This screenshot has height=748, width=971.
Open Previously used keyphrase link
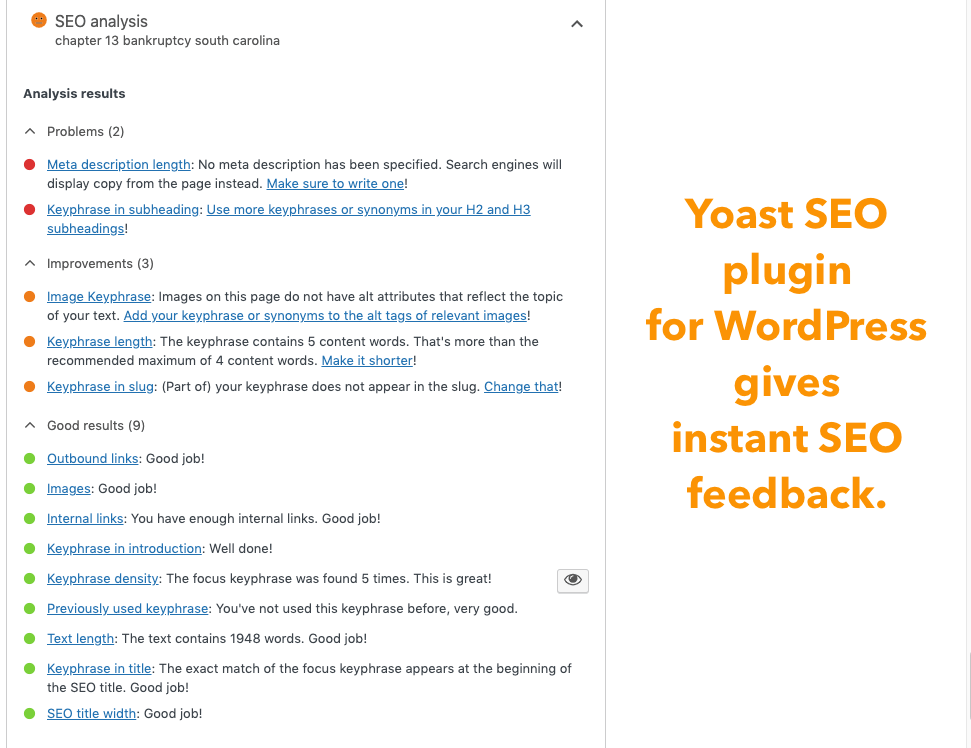click(128, 609)
